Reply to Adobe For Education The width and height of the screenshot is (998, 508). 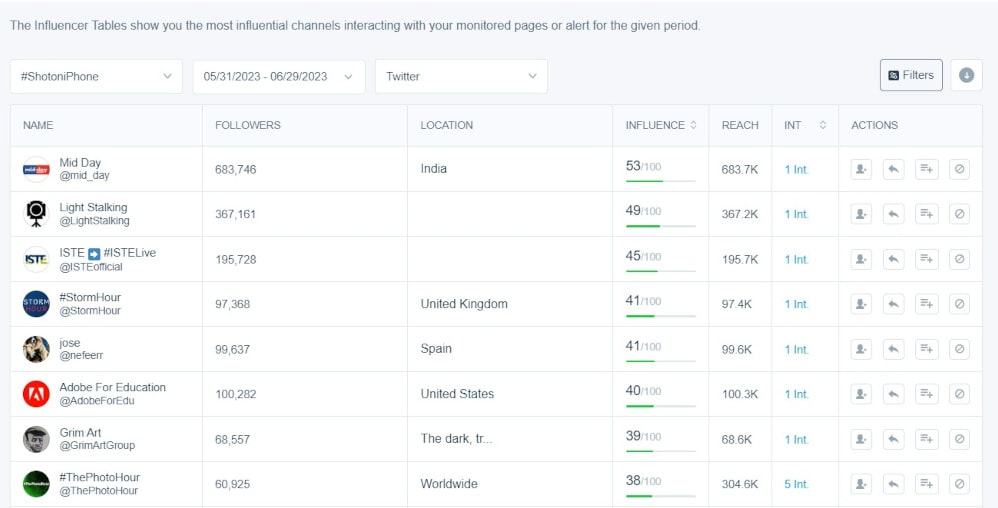(894, 394)
